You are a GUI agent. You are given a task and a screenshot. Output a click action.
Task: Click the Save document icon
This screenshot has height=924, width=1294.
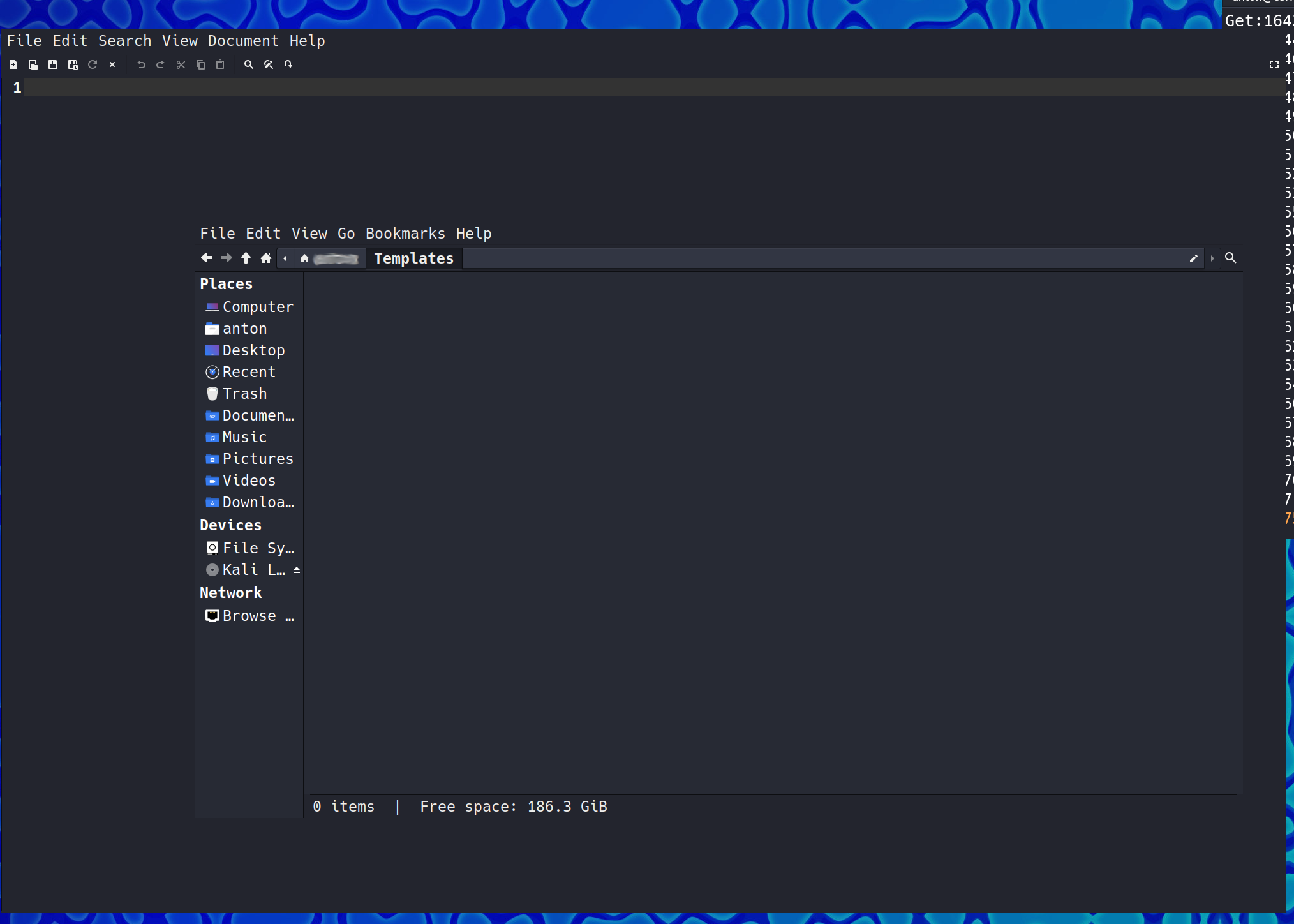53,64
